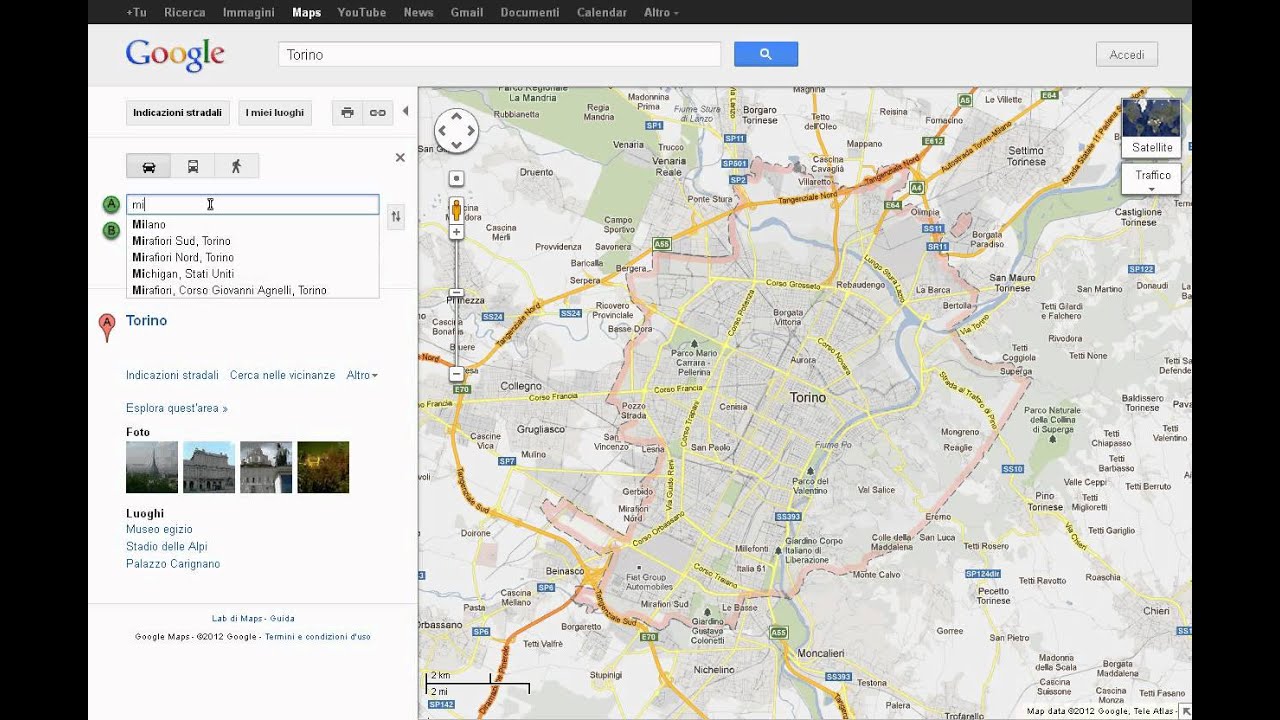Open I miei luoghi button
Image resolution: width=1280 pixels, height=720 pixels.
[x=275, y=113]
